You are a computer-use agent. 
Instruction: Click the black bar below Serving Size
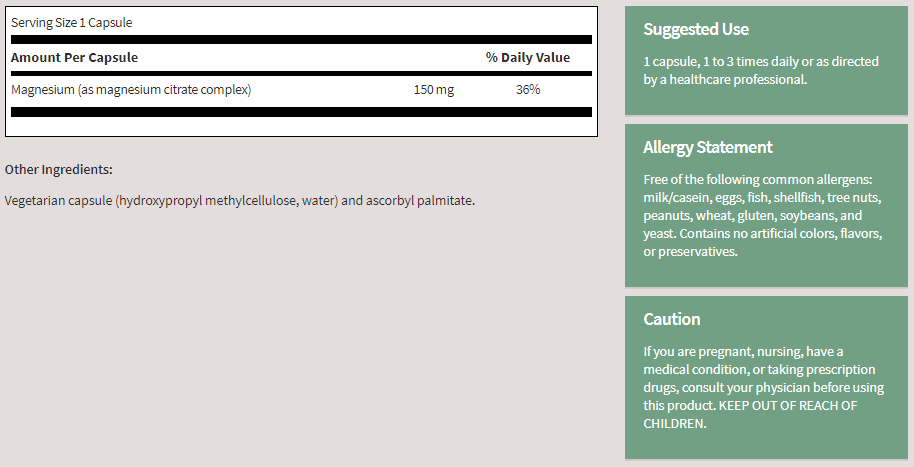click(x=301, y=40)
